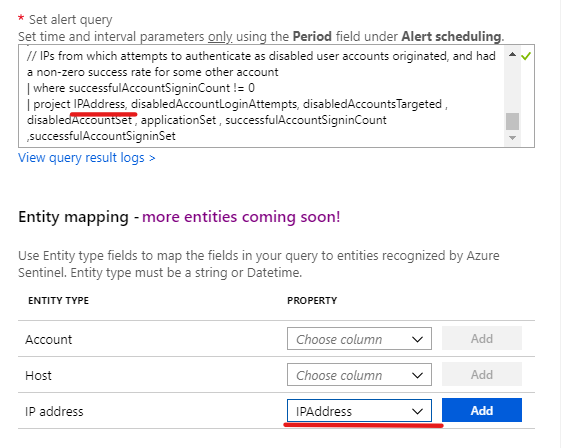This screenshot has width=561, height=448.
Task: Click chevron arrow on IP address dropdown
Action: pos(417,411)
